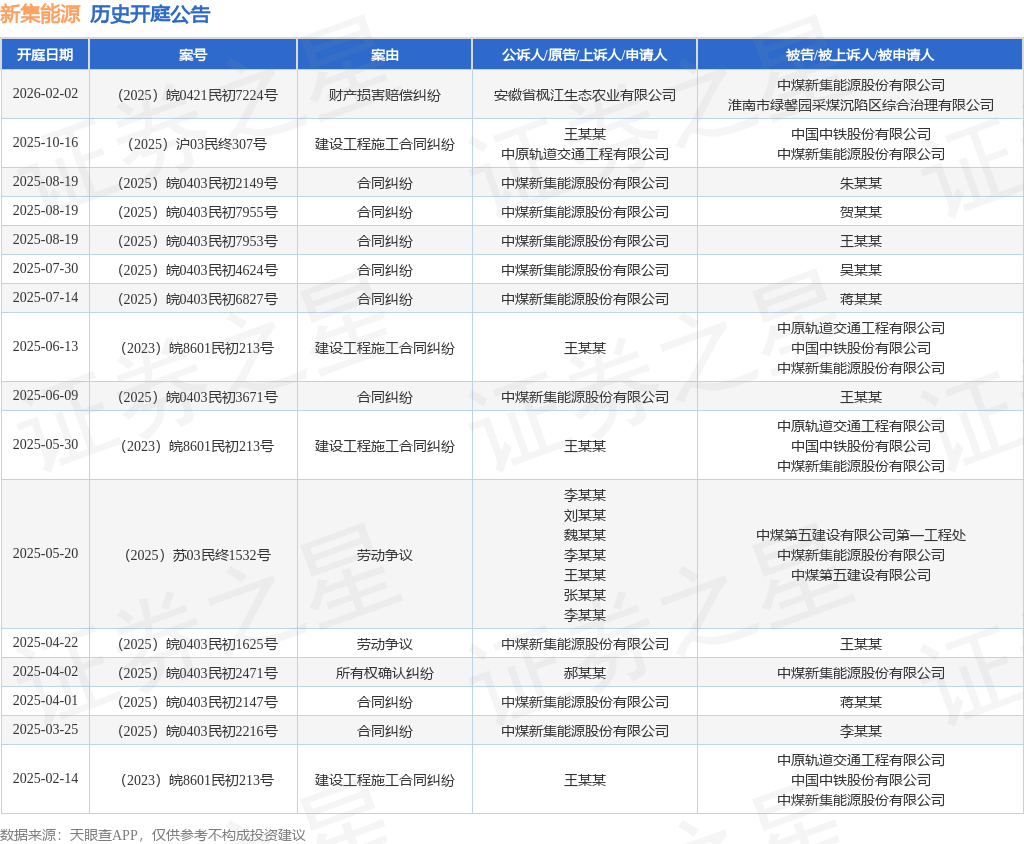The image size is (1024, 844).
Task: Click plaintiff 张某某
Action: pyautogui.click(x=584, y=595)
